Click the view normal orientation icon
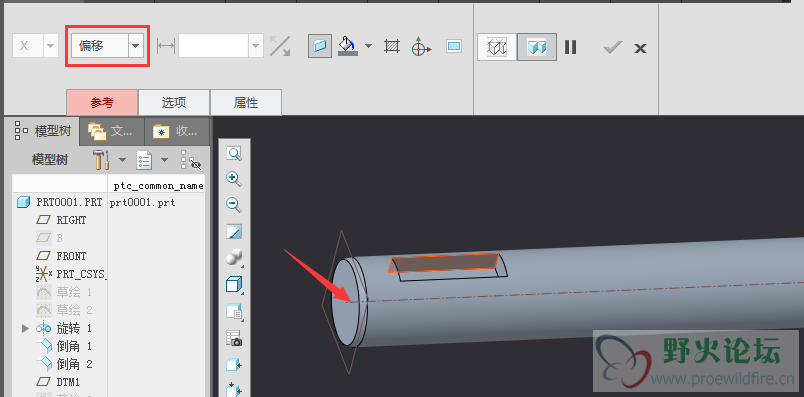Screen dimensions: 804x397 click(x=234, y=365)
